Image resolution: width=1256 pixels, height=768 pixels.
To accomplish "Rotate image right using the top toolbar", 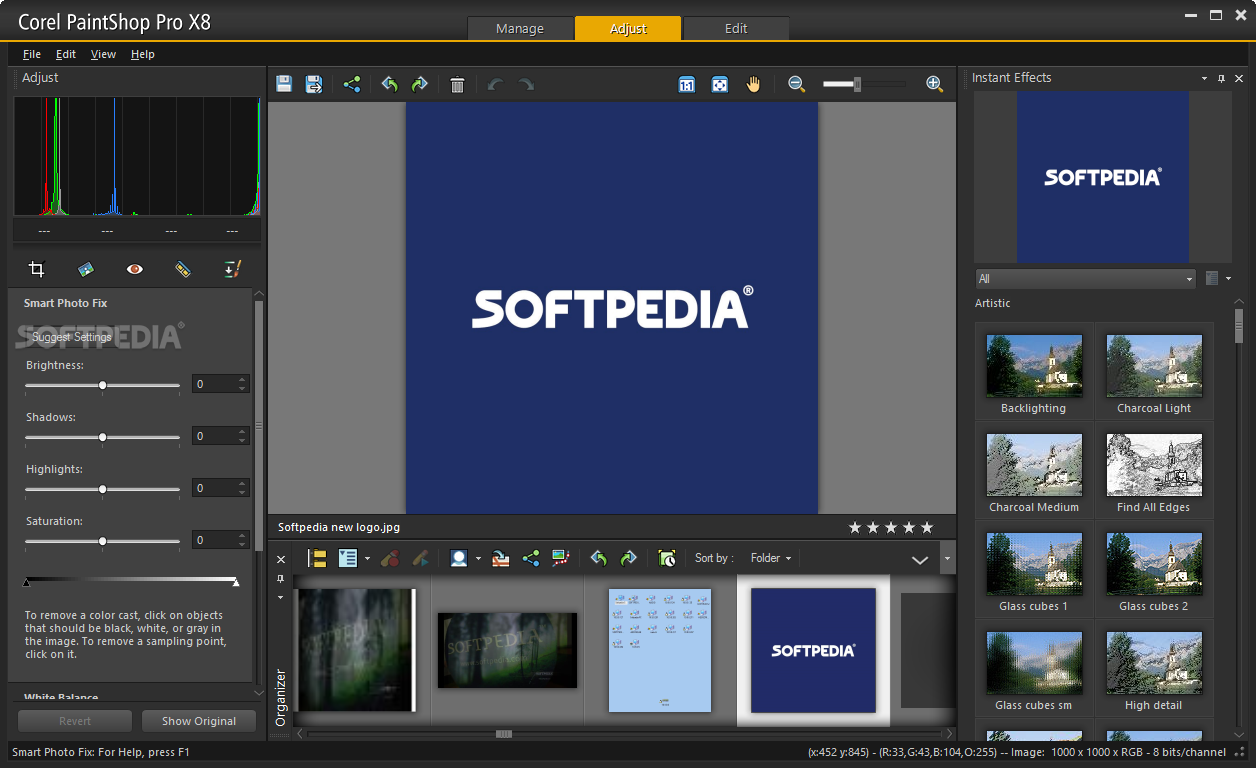I will tap(420, 85).
